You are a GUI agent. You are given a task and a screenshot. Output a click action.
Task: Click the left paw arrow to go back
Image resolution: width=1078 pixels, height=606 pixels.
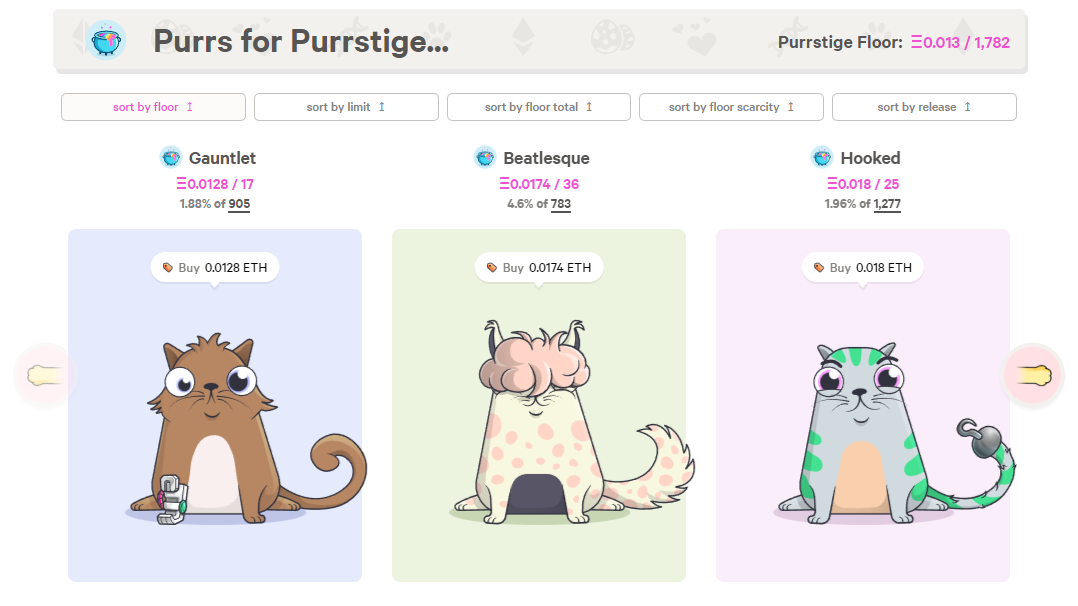(x=45, y=375)
